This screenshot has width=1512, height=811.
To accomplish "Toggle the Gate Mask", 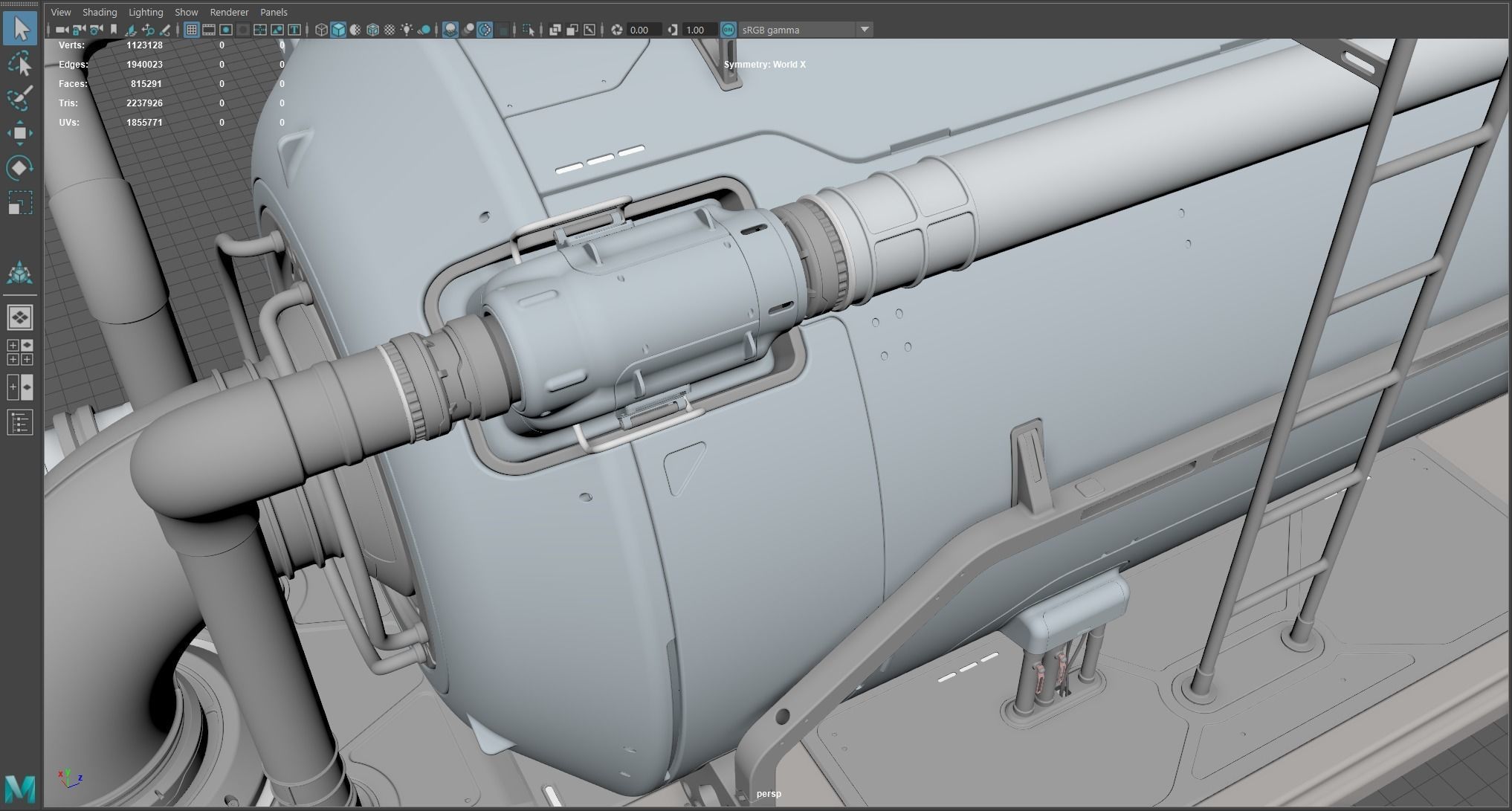I will click(x=243, y=30).
